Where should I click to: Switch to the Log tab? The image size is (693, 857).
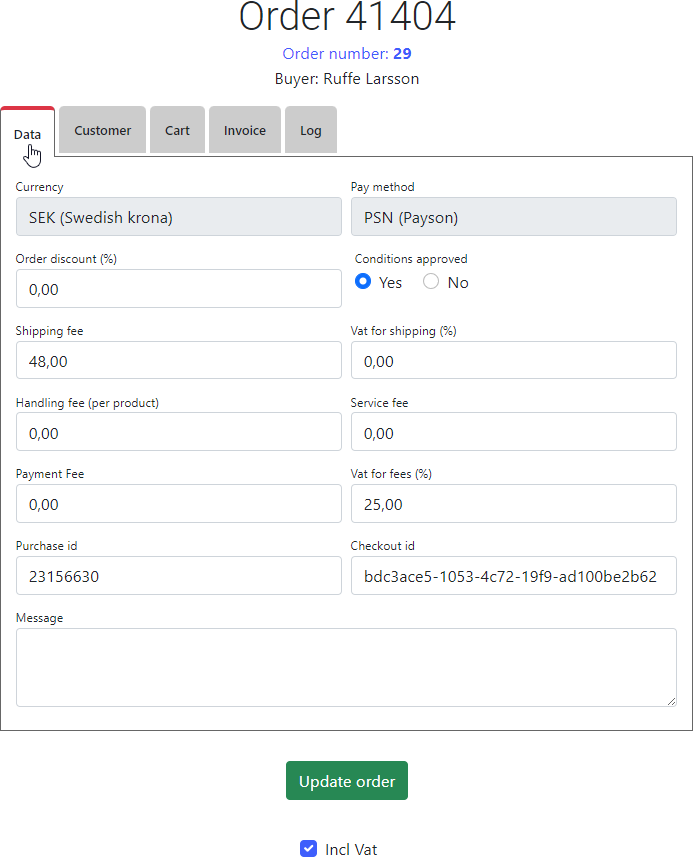[x=310, y=130]
